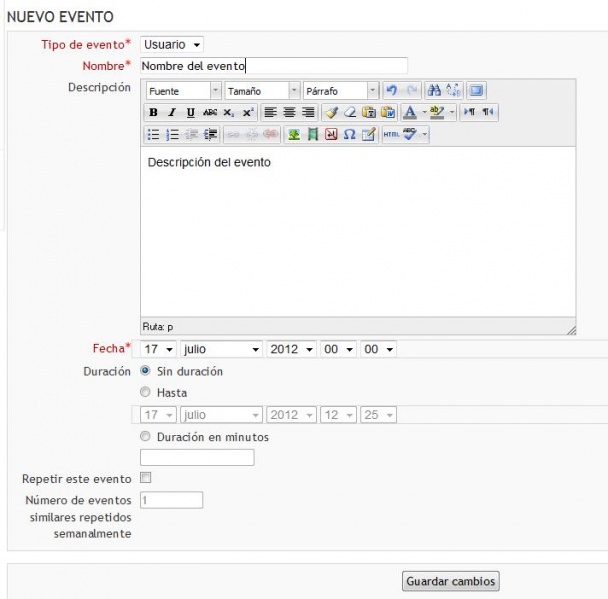Select the 'Sin duración' radio option
Viewport: 608px width, 599px height.
(x=146, y=371)
